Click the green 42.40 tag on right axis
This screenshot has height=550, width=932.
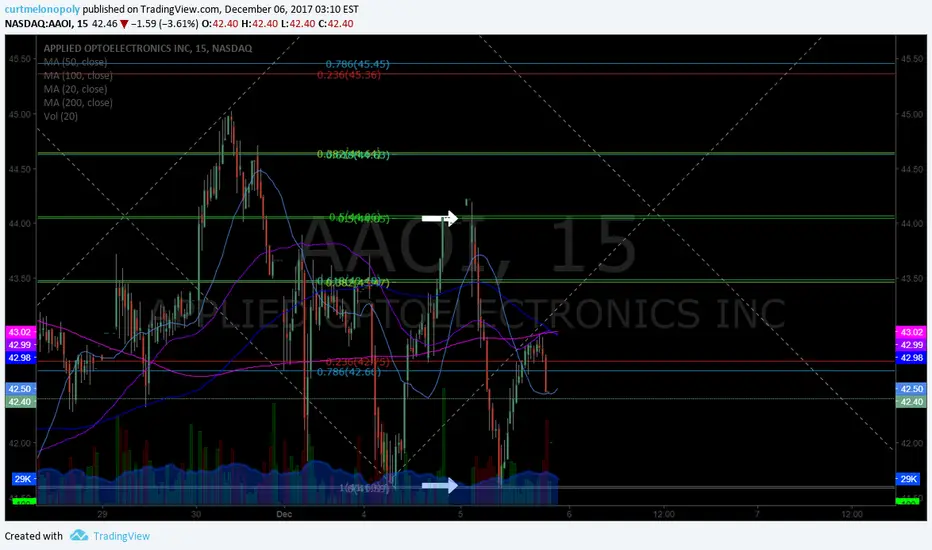[x=911, y=402]
